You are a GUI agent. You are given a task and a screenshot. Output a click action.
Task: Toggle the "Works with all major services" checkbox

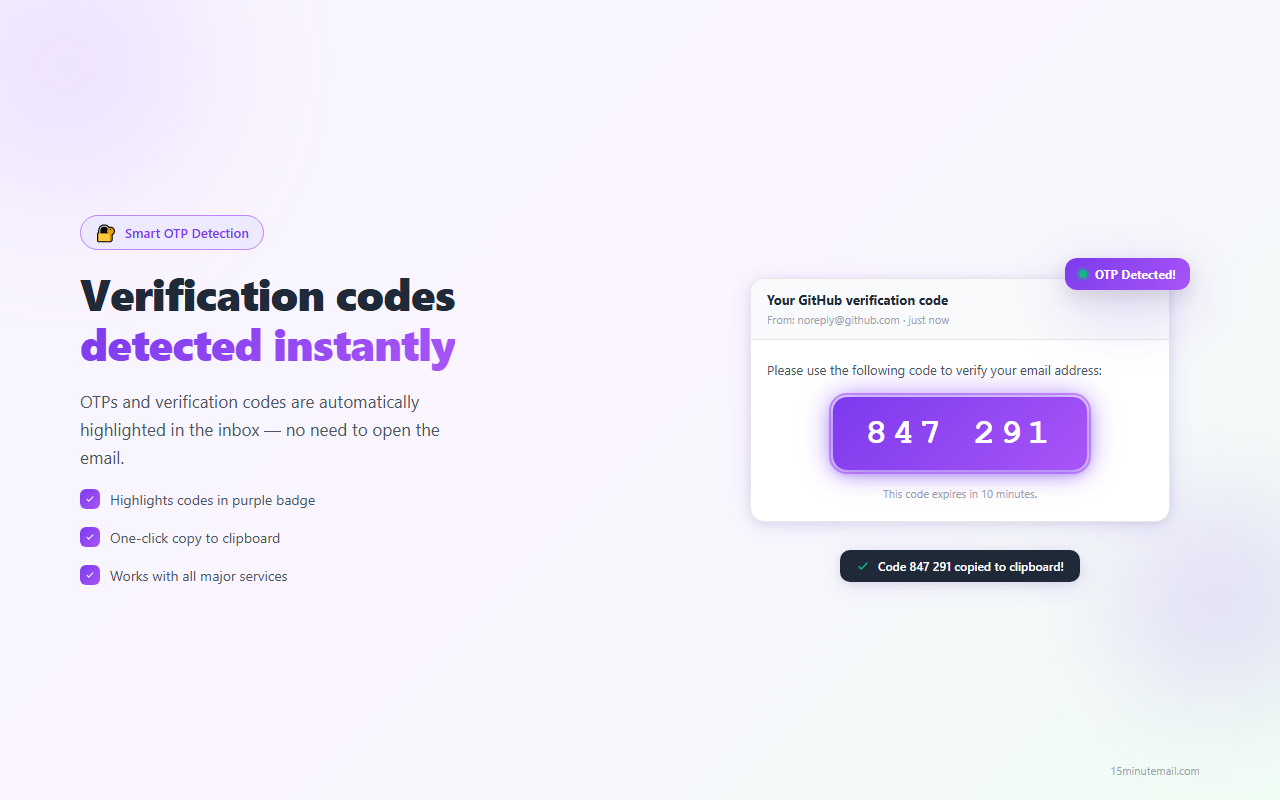coord(90,575)
